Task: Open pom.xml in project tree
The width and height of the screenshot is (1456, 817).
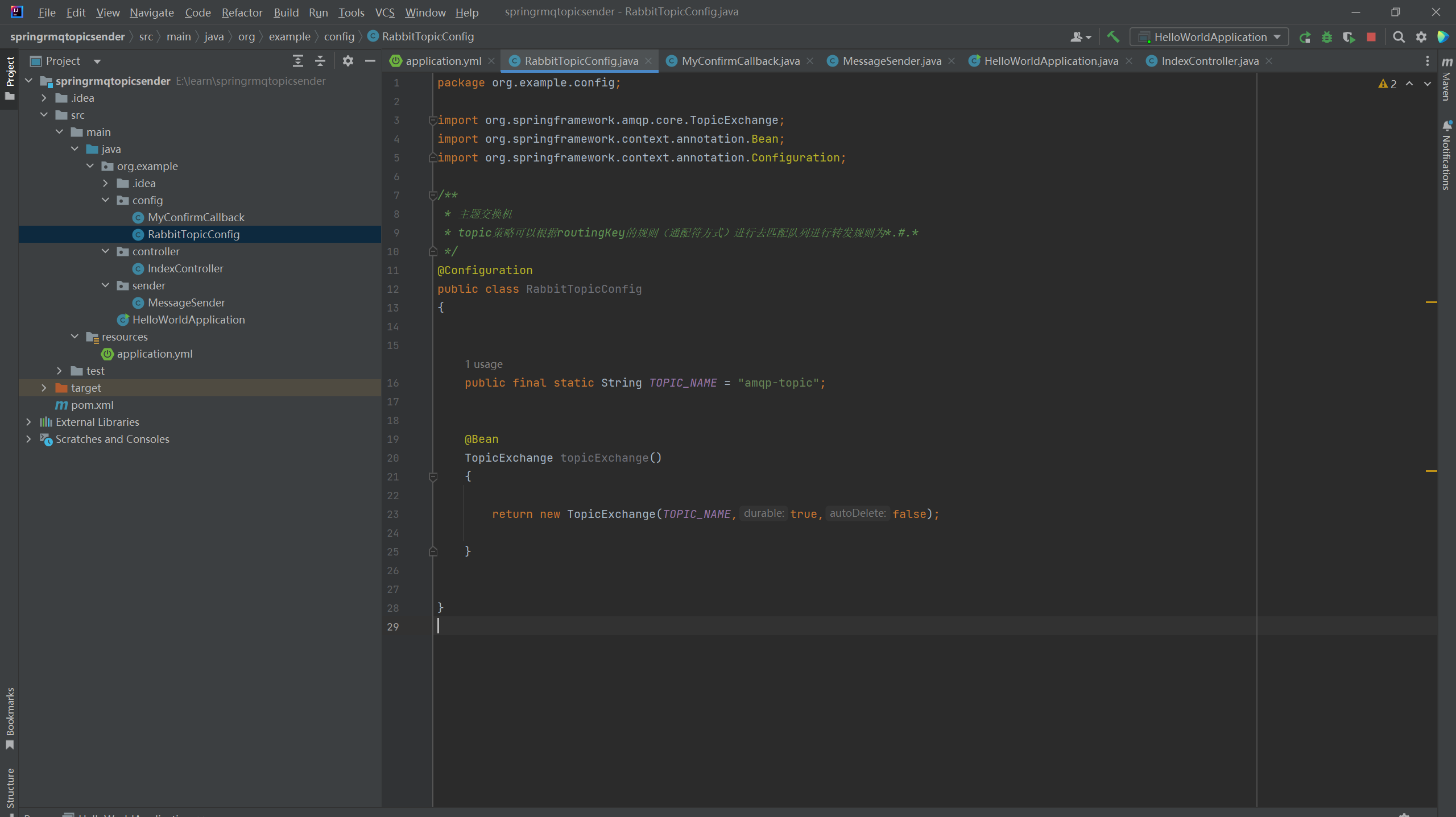Action: pos(92,405)
